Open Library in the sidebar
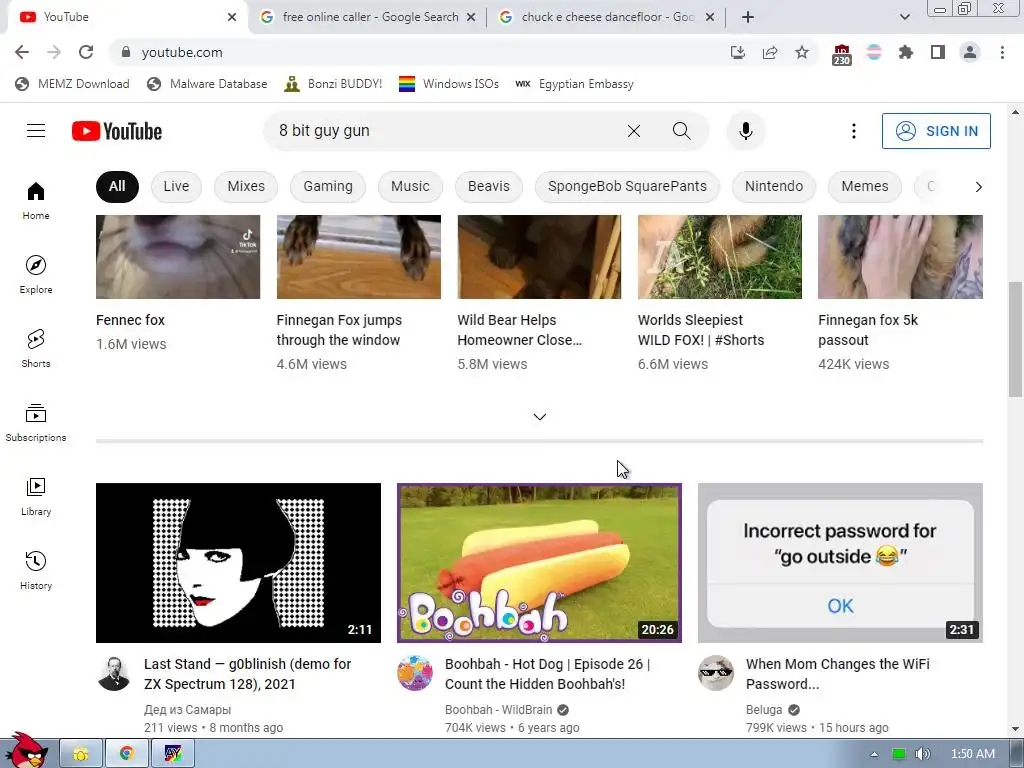 36,496
